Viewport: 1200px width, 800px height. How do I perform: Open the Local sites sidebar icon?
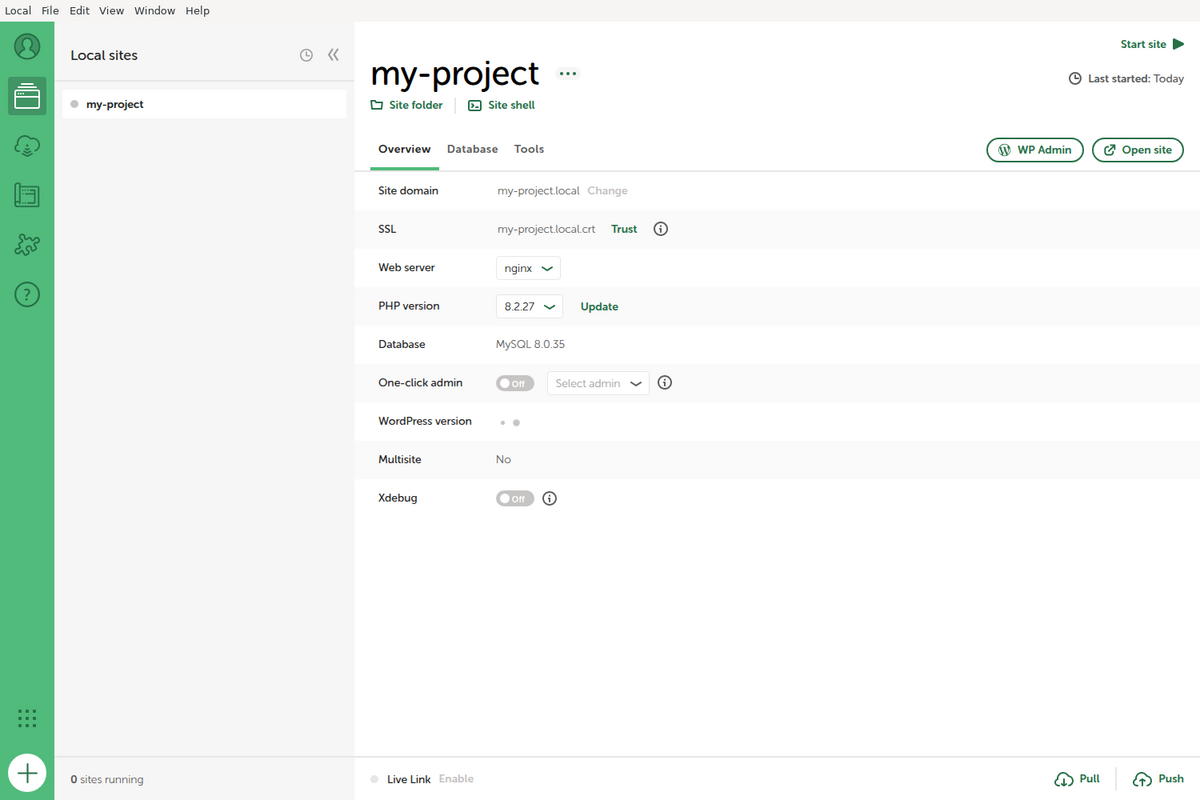click(27, 96)
